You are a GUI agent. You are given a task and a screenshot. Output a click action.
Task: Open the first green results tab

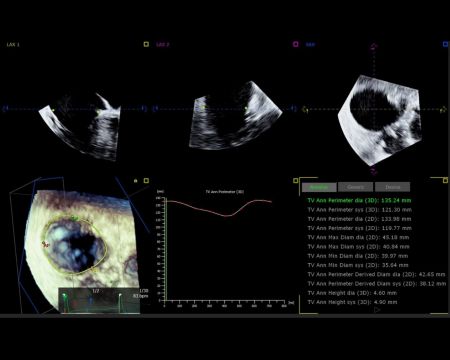click(x=319, y=187)
